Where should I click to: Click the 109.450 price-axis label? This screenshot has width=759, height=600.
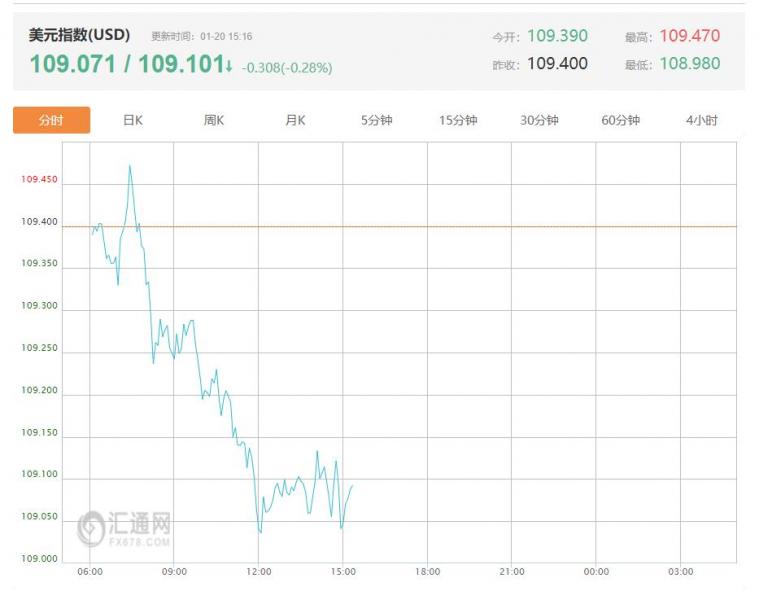pos(40,180)
